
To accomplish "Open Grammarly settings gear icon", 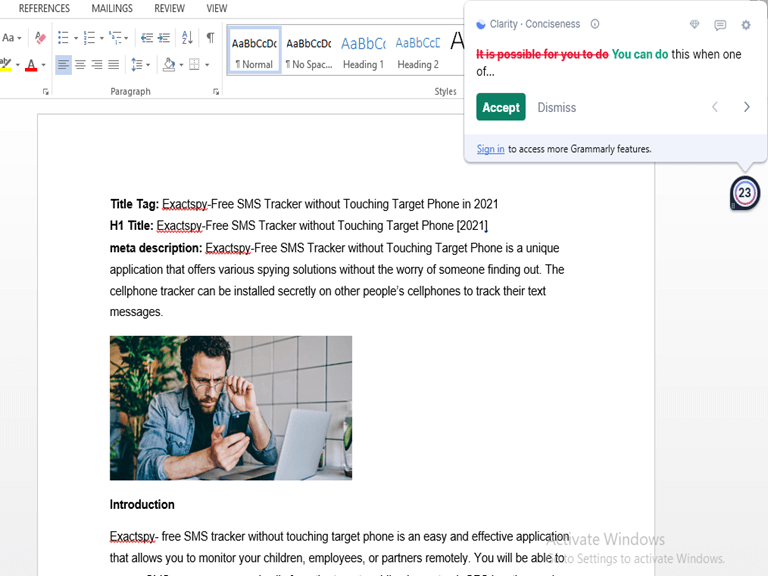I will click(745, 25).
